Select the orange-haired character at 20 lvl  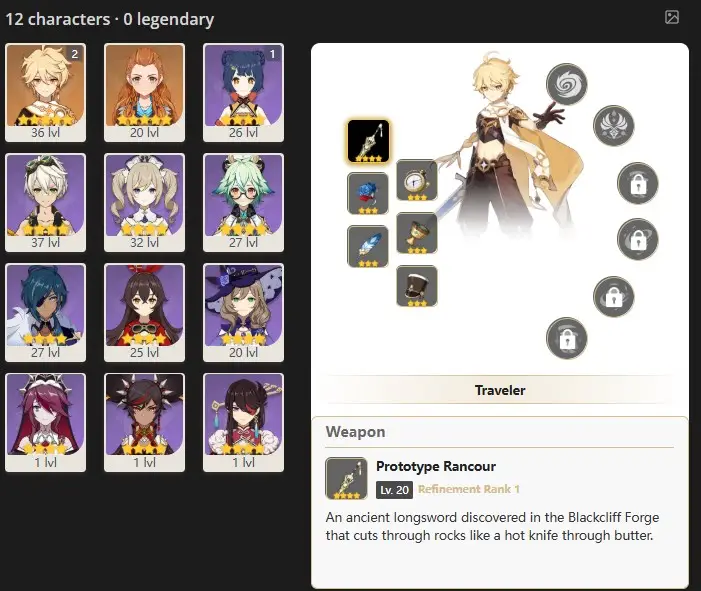[144, 93]
